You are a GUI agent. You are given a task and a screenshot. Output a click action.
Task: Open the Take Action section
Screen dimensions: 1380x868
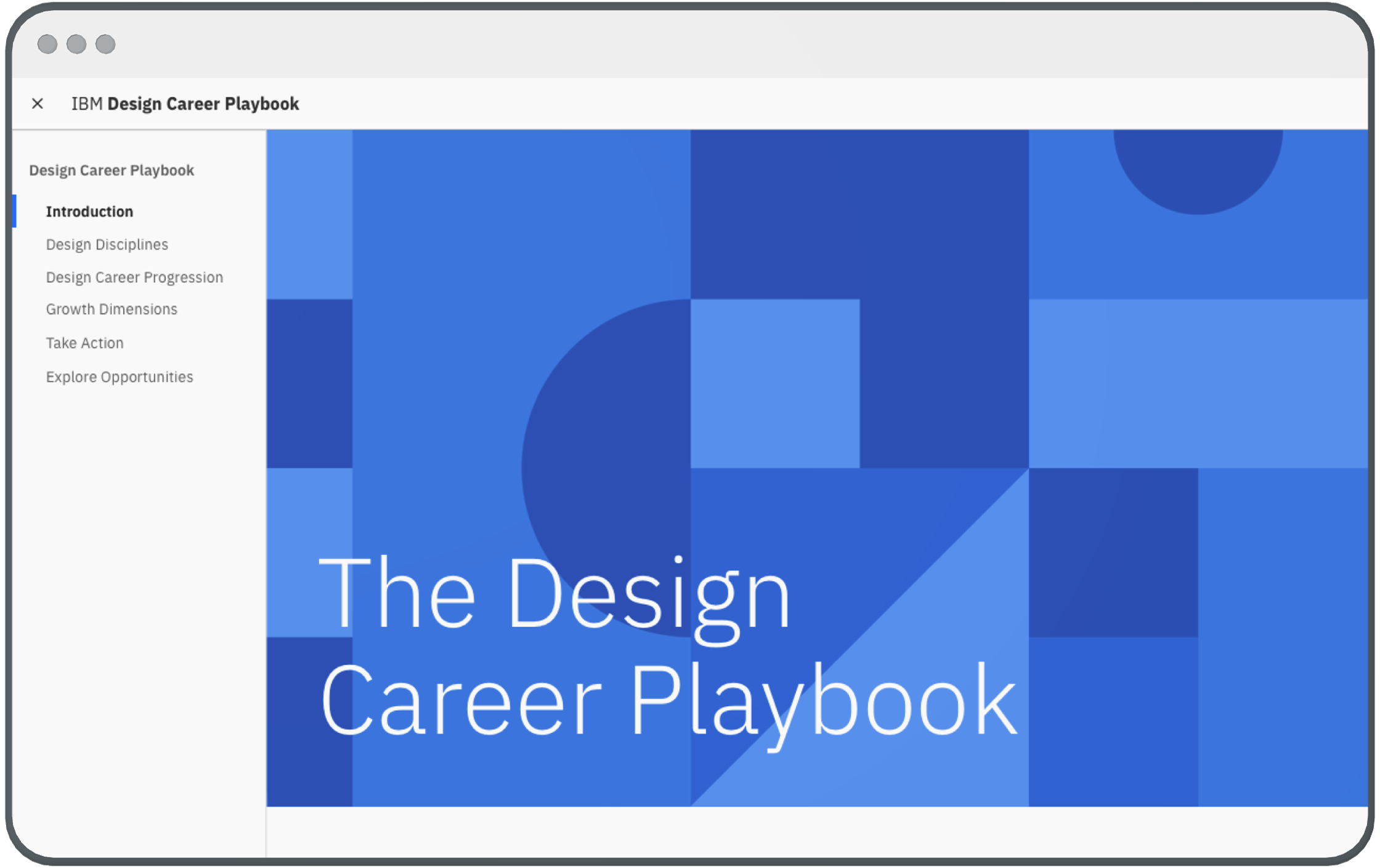coord(84,343)
